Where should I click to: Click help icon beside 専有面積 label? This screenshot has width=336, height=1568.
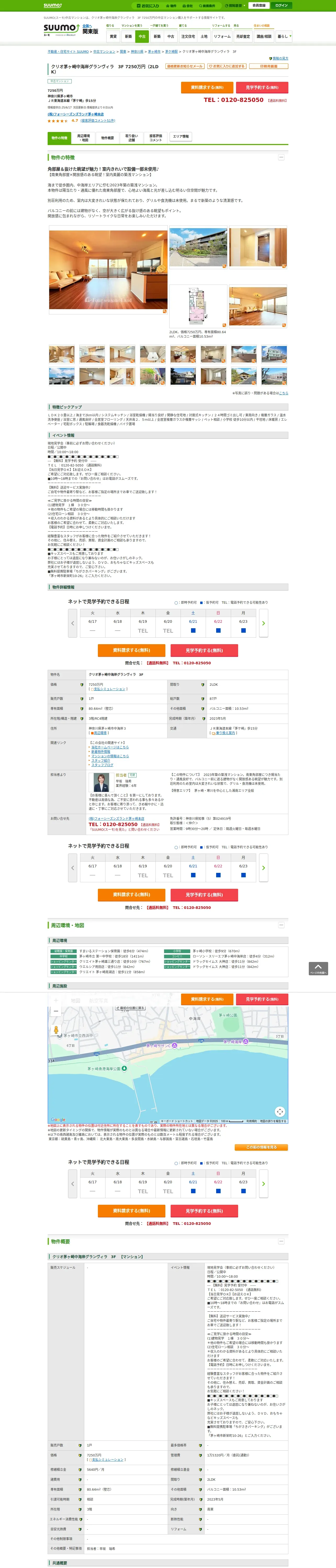coord(82,708)
